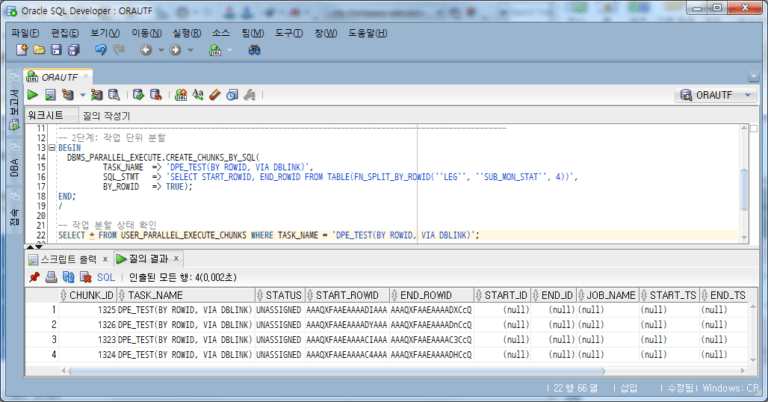768x402 pixels.
Task: Run the statement with the green play icon
Action: tap(33, 95)
